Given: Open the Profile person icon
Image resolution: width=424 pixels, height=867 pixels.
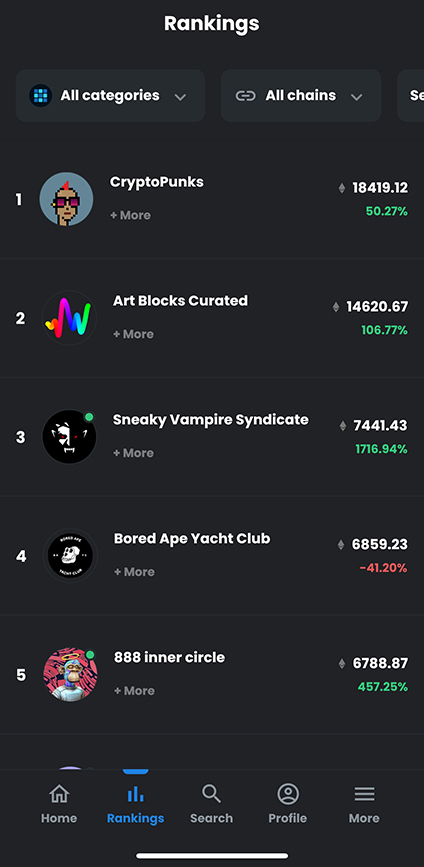Looking at the screenshot, I should click(x=287, y=794).
